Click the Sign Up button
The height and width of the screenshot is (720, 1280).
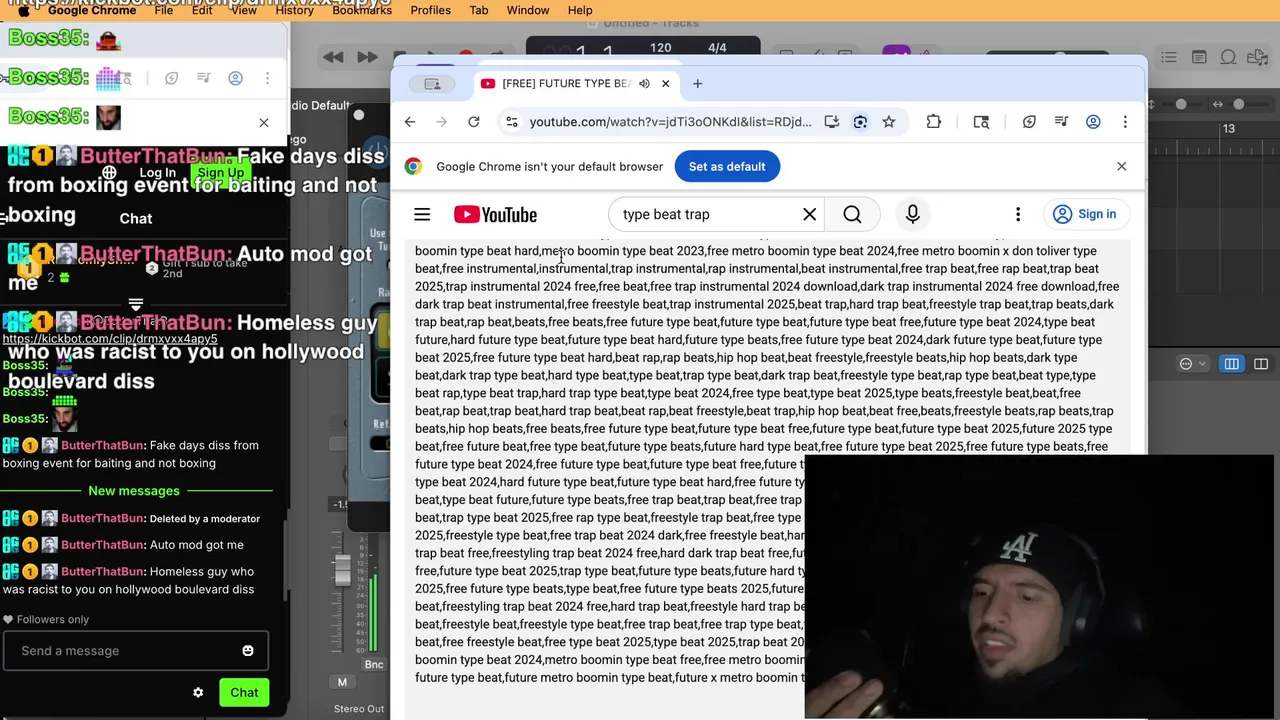pos(220,173)
